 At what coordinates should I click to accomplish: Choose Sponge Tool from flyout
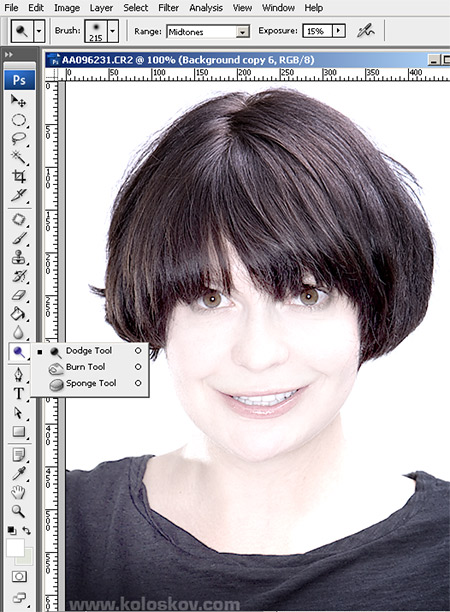[x=91, y=383]
